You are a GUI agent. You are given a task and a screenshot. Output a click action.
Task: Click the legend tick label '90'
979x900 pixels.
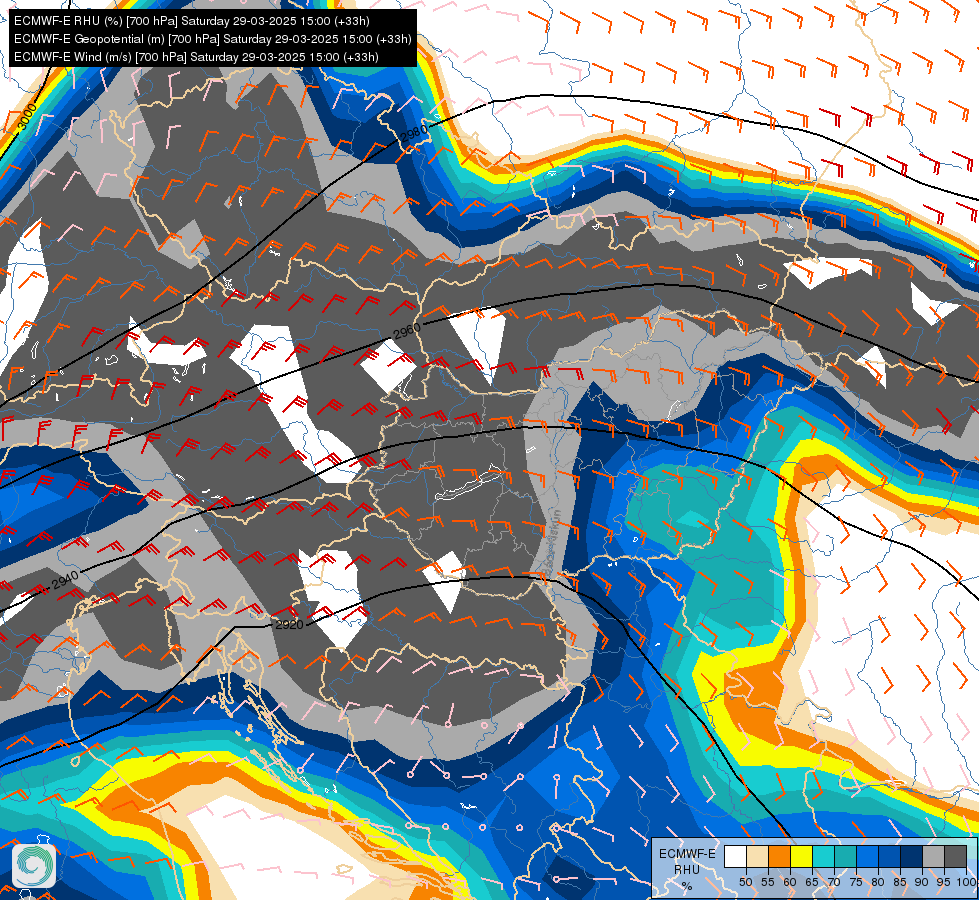point(922,882)
